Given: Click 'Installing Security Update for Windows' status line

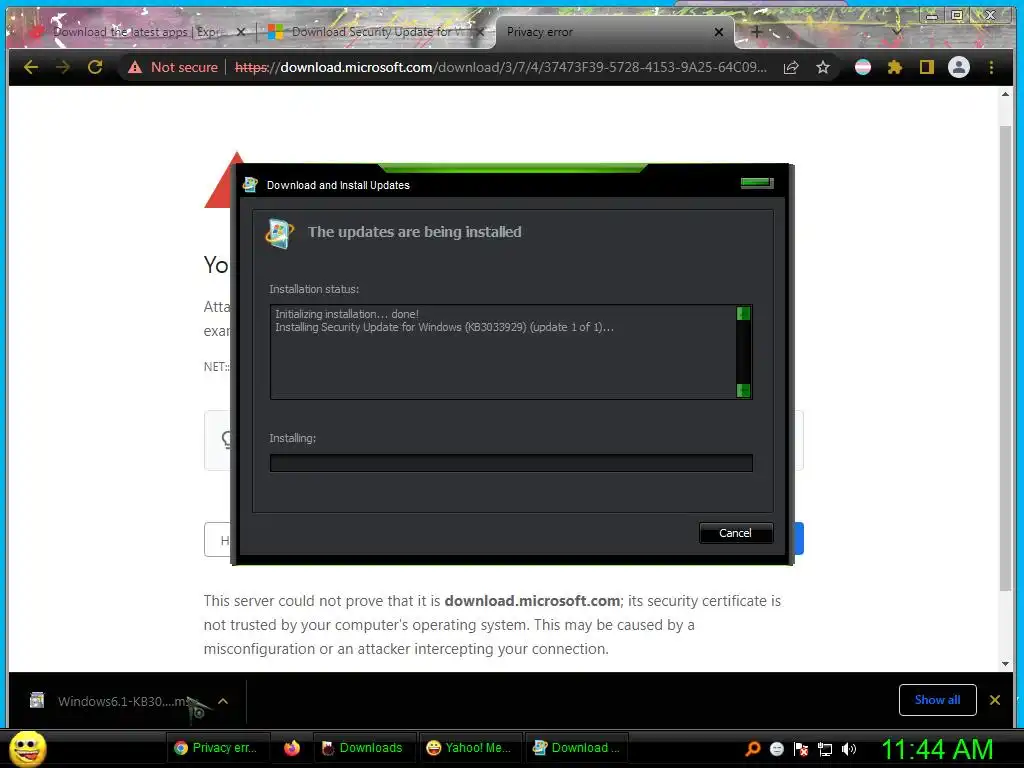Looking at the screenshot, I should click(x=444, y=327).
